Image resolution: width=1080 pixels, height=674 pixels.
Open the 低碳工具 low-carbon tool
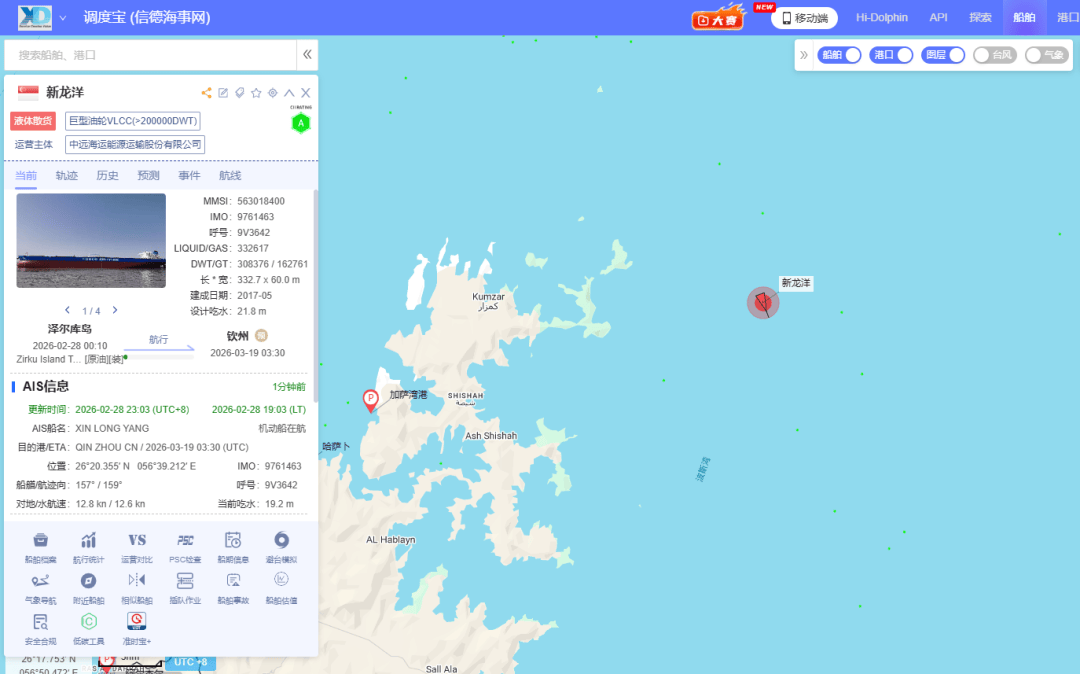tap(89, 627)
